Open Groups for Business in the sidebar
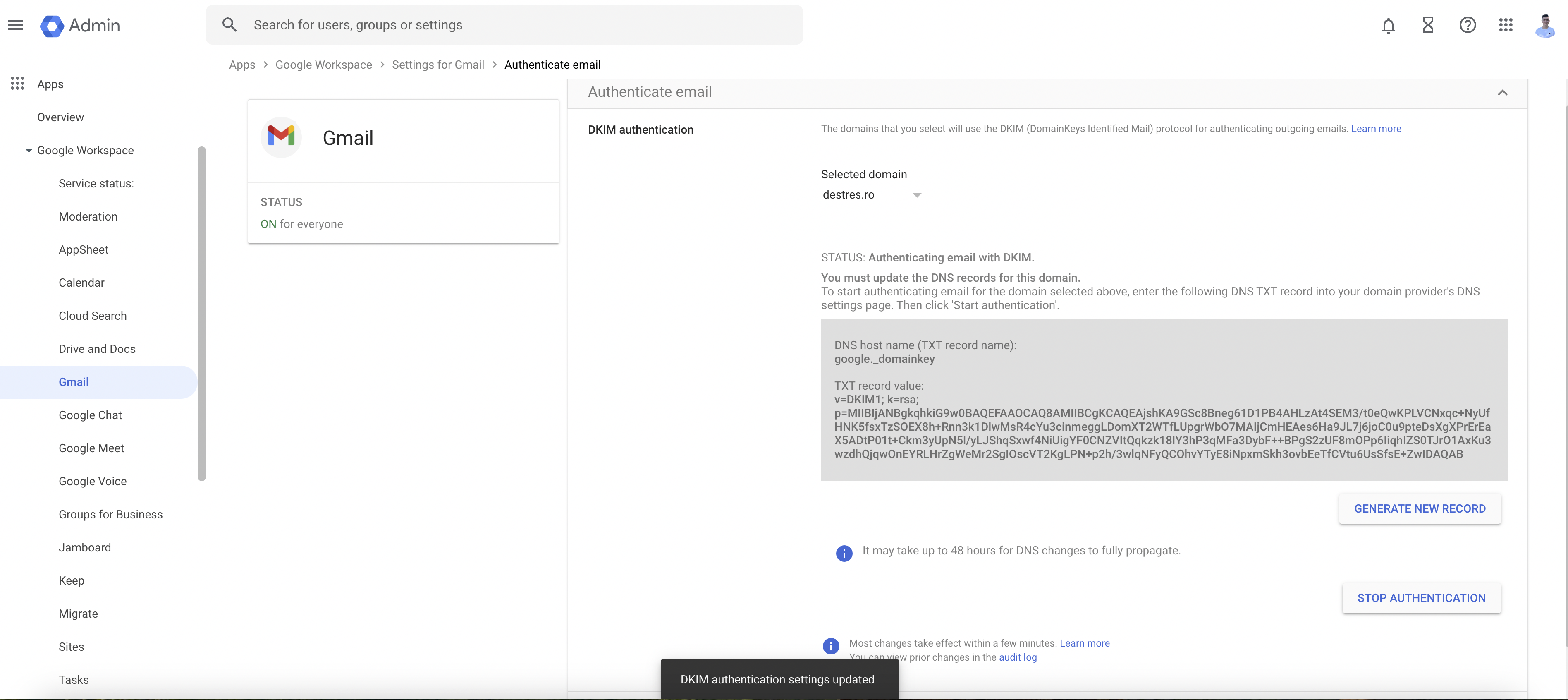Viewport: 1568px width, 700px height. click(x=110, y=514)
